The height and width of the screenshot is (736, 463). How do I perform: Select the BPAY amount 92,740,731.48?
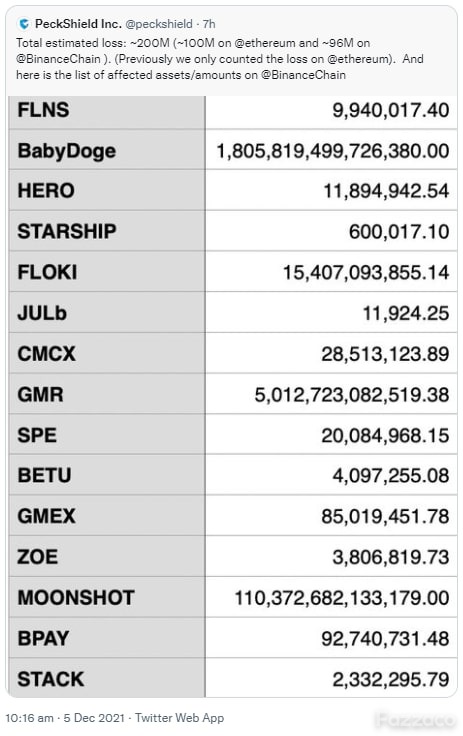tap(385, 639)
